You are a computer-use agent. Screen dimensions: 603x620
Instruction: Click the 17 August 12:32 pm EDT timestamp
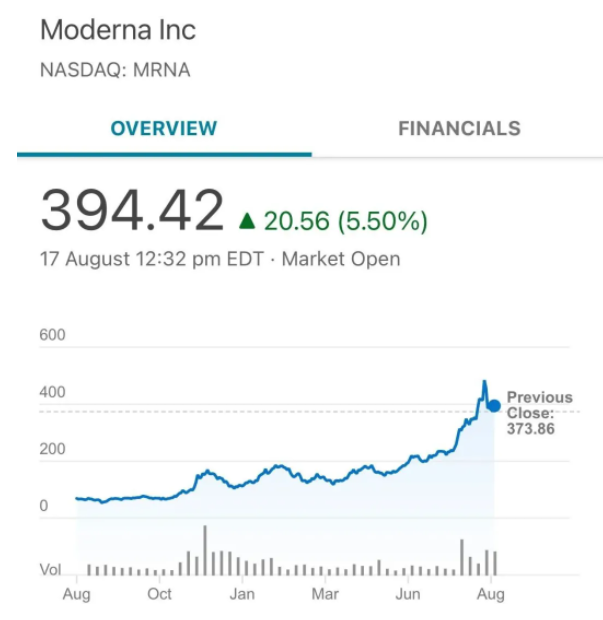click(151, 259)
